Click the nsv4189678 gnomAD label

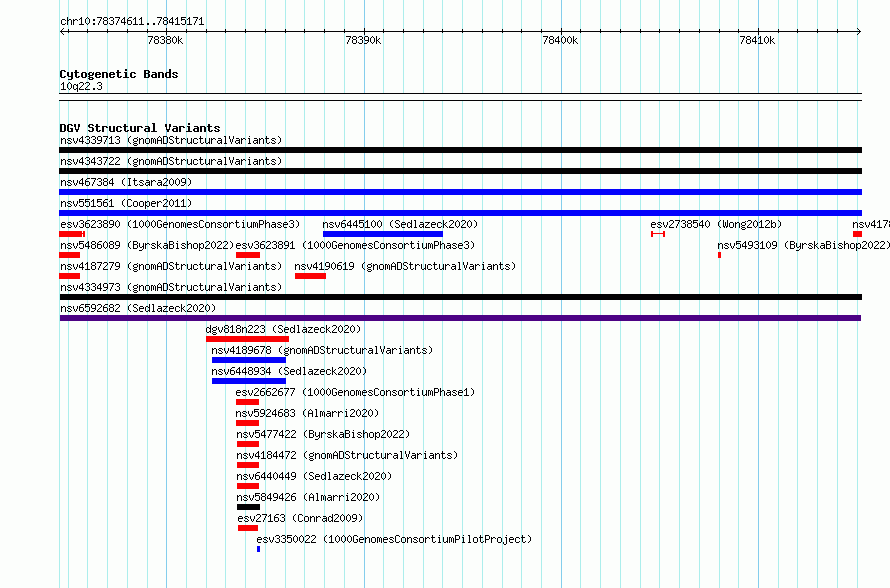pos(322,350)
